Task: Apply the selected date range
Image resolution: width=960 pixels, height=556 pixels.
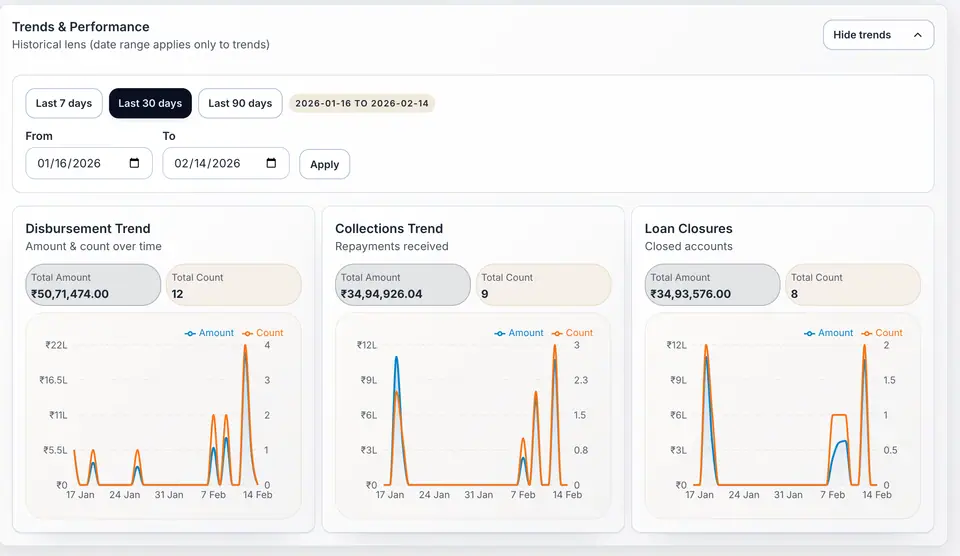Action: click(x=324, y=164)
